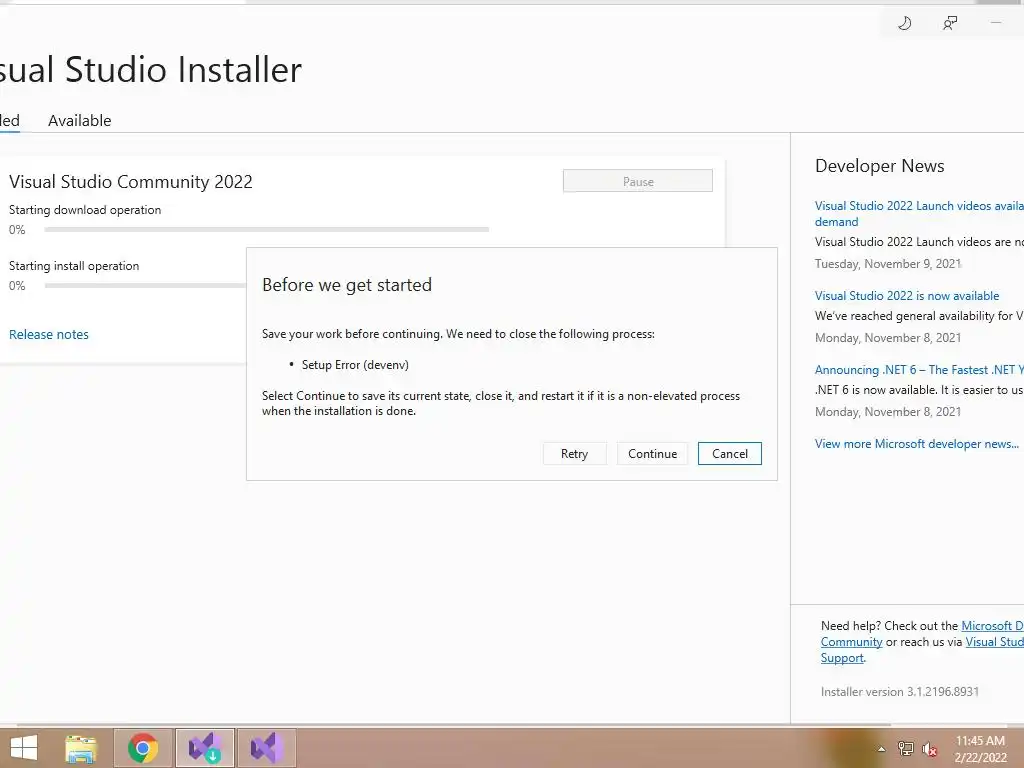Click the Developer News heading
This screenshot has height=768, width=1024.
[879, 166]
